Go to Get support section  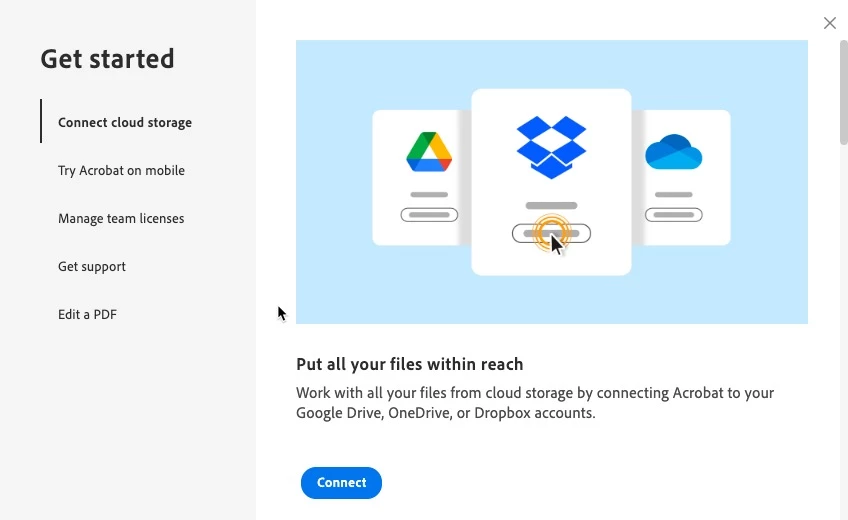[x=92, y=266]
